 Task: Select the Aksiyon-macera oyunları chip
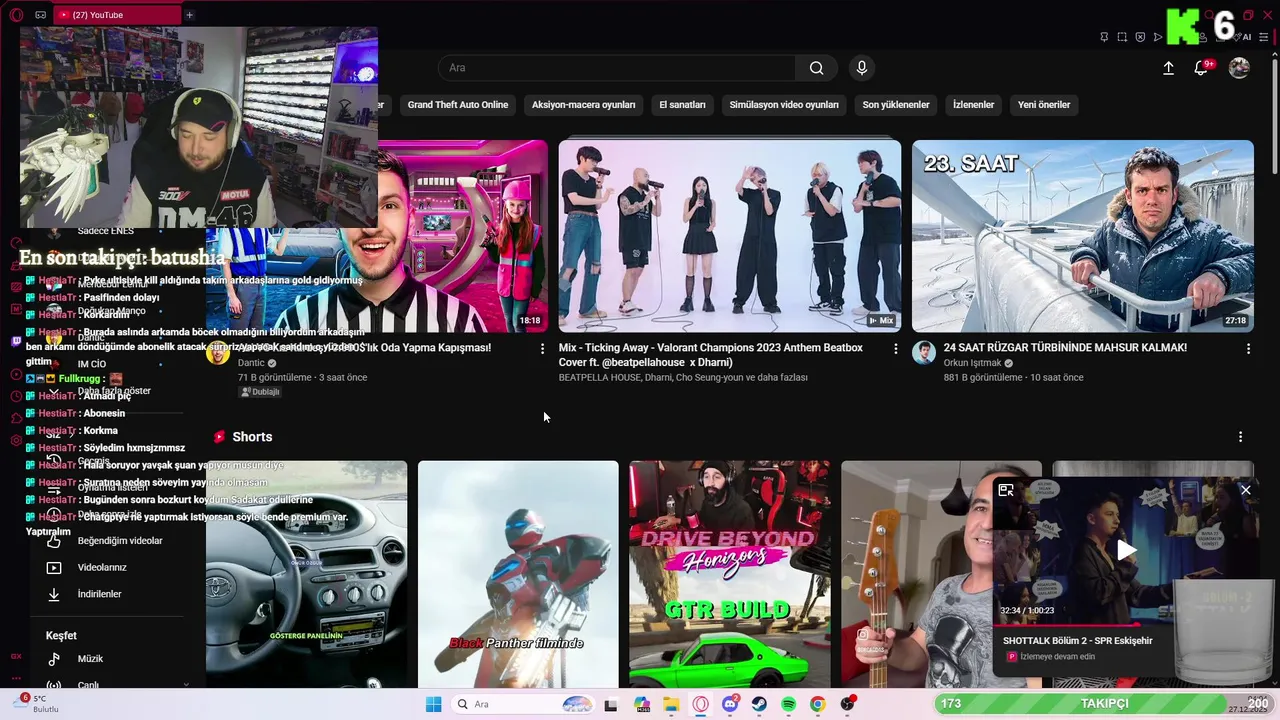tap(583, 105)
